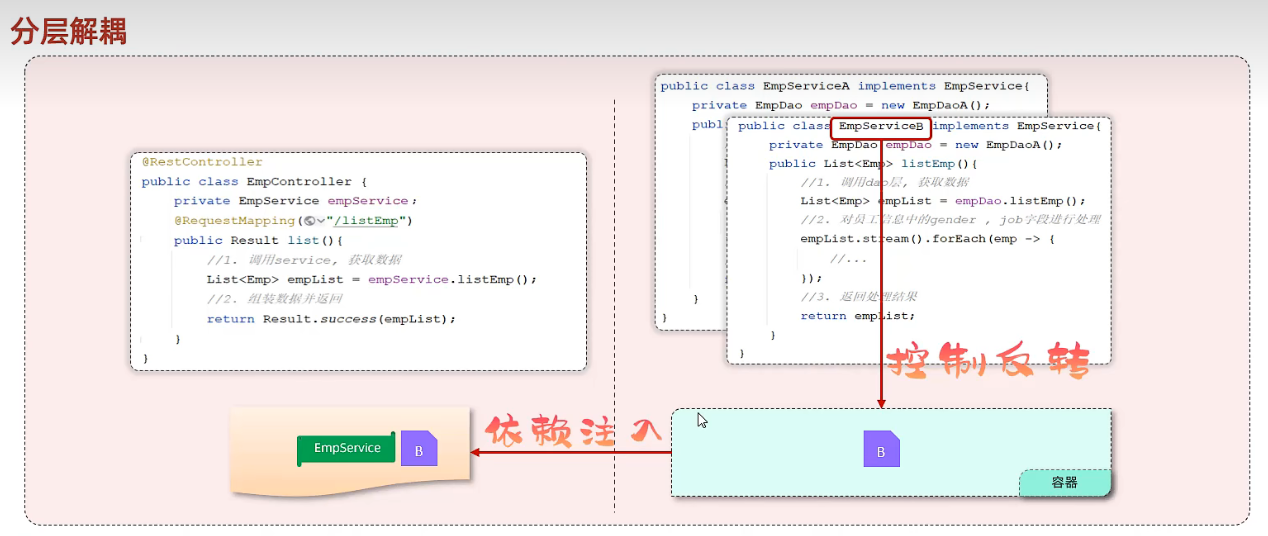This screenshot has height=536, width=1268.
Task: Click the 分层解耦 slide title
Action: tap(68, 32)
